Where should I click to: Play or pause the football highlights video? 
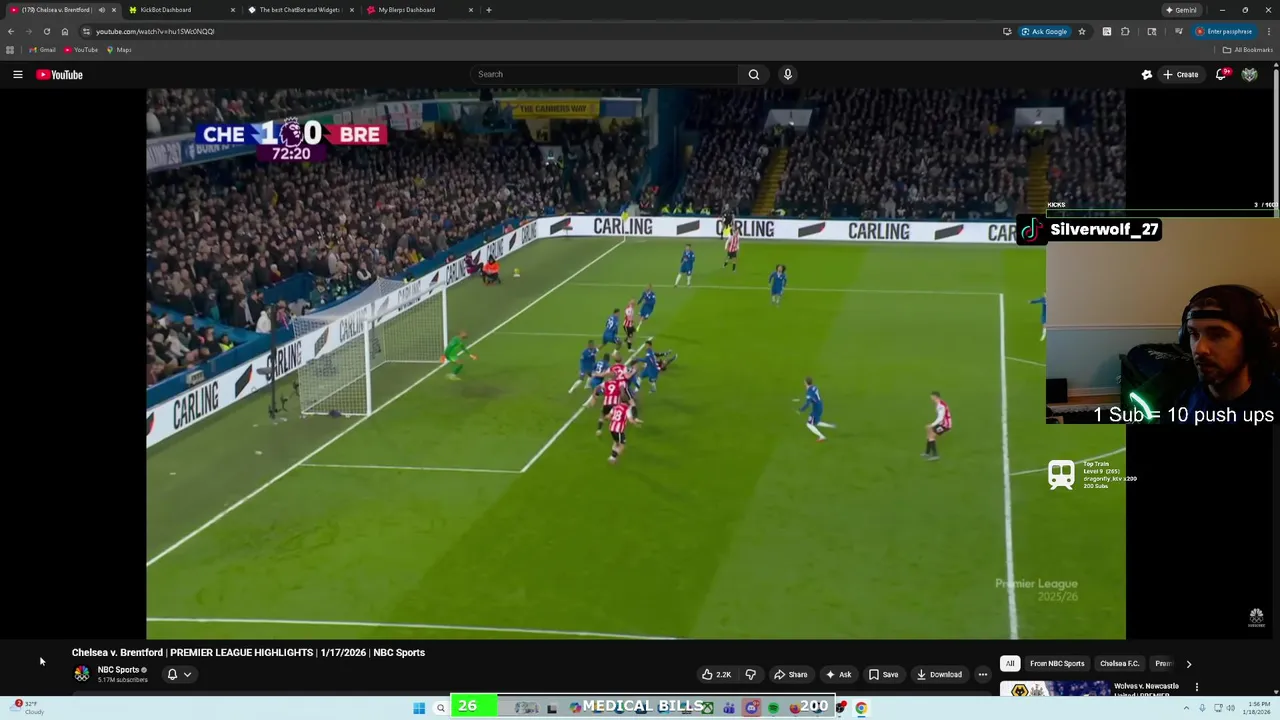636,363
